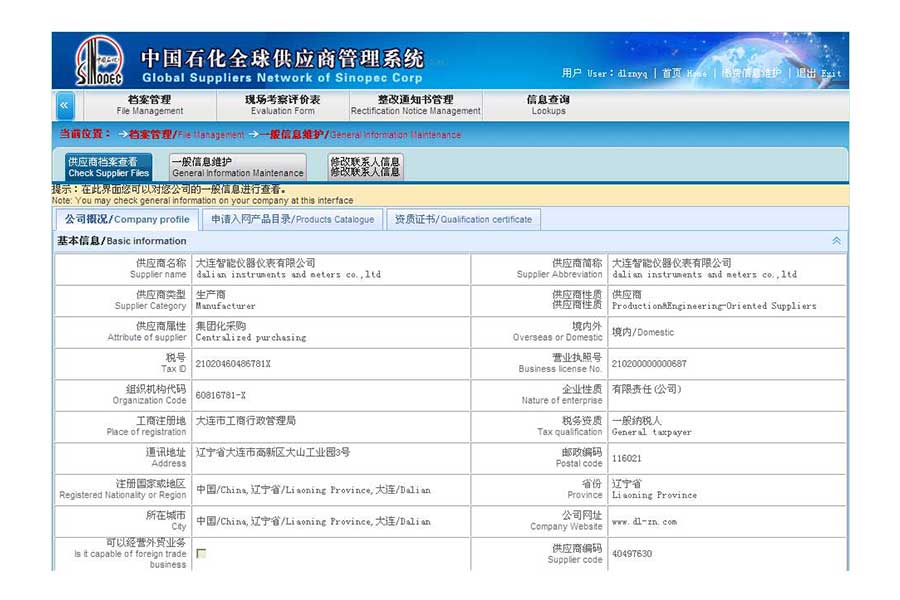Screen dimensions: 900x600
Task: Click the Tax ID value field
Action: (233, 364)
